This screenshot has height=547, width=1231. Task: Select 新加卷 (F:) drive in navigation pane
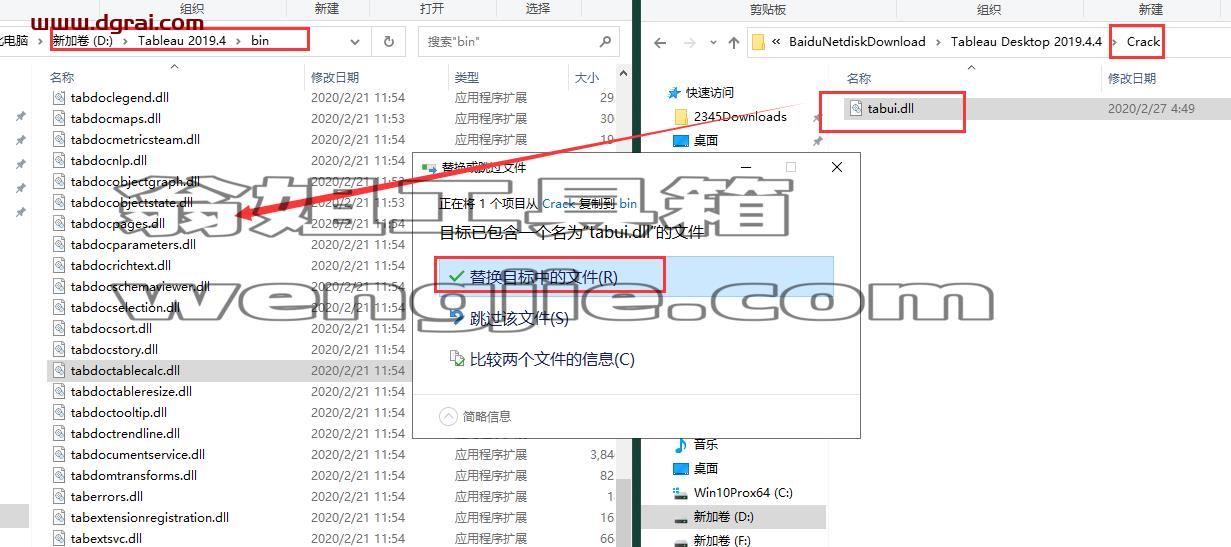(x=724, y=540)
